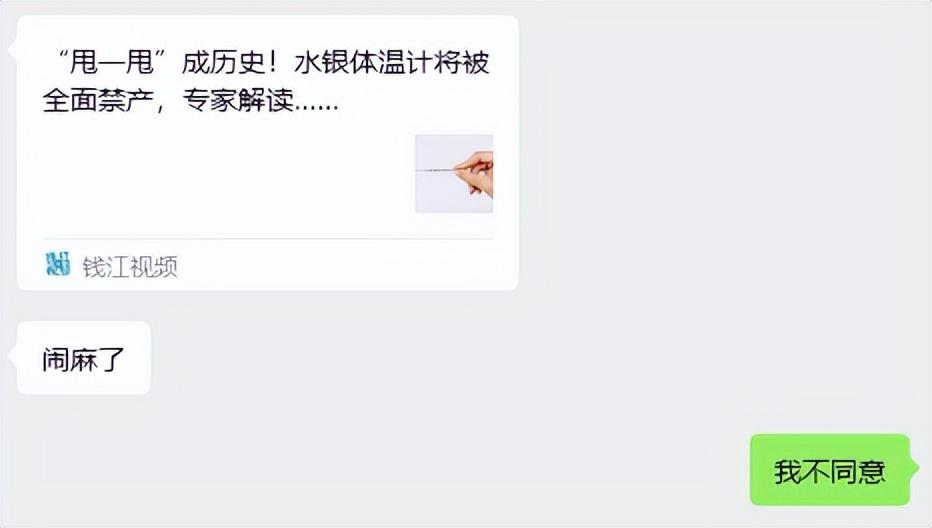This screenshot has height=528, width=932.
Task: Open the thermometer thumbnail in shared card
Action: pos(454,173)
